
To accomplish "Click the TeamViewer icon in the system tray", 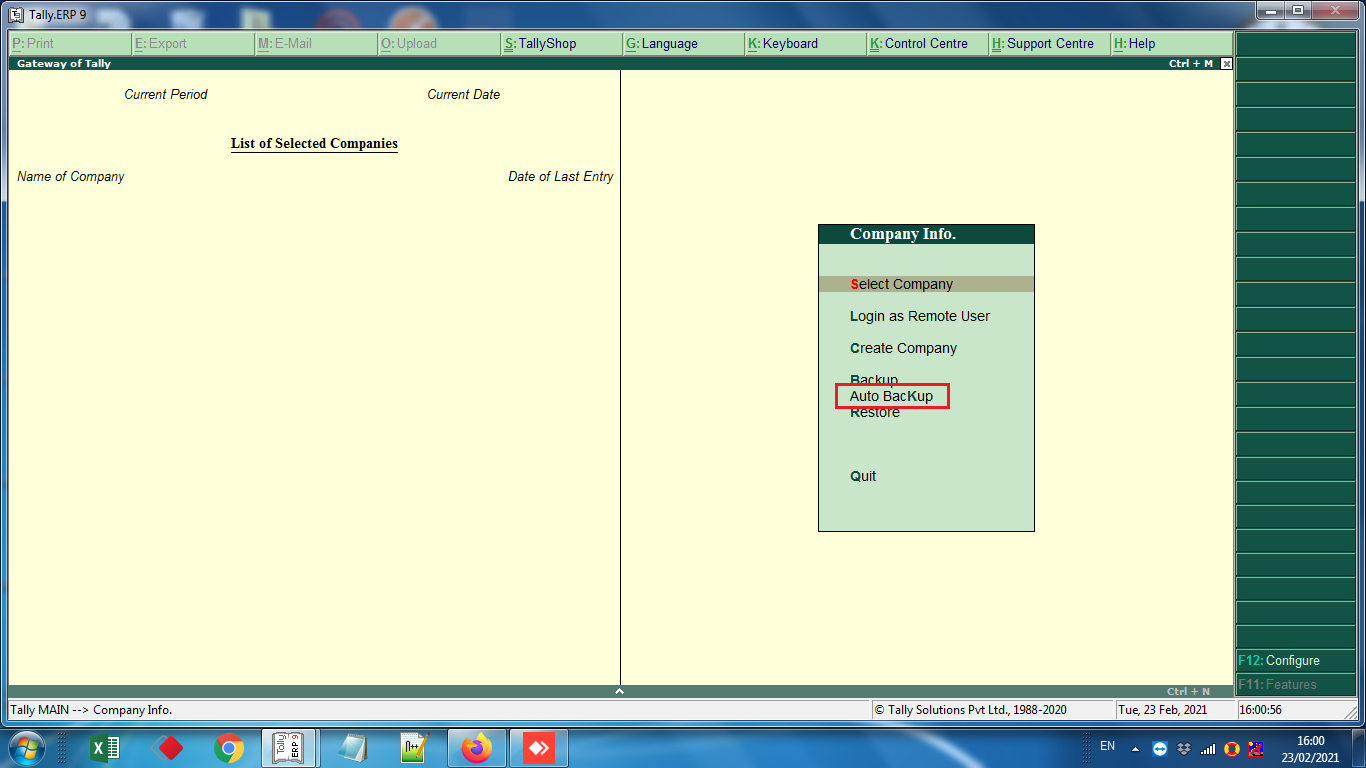I will point(1160,748).
